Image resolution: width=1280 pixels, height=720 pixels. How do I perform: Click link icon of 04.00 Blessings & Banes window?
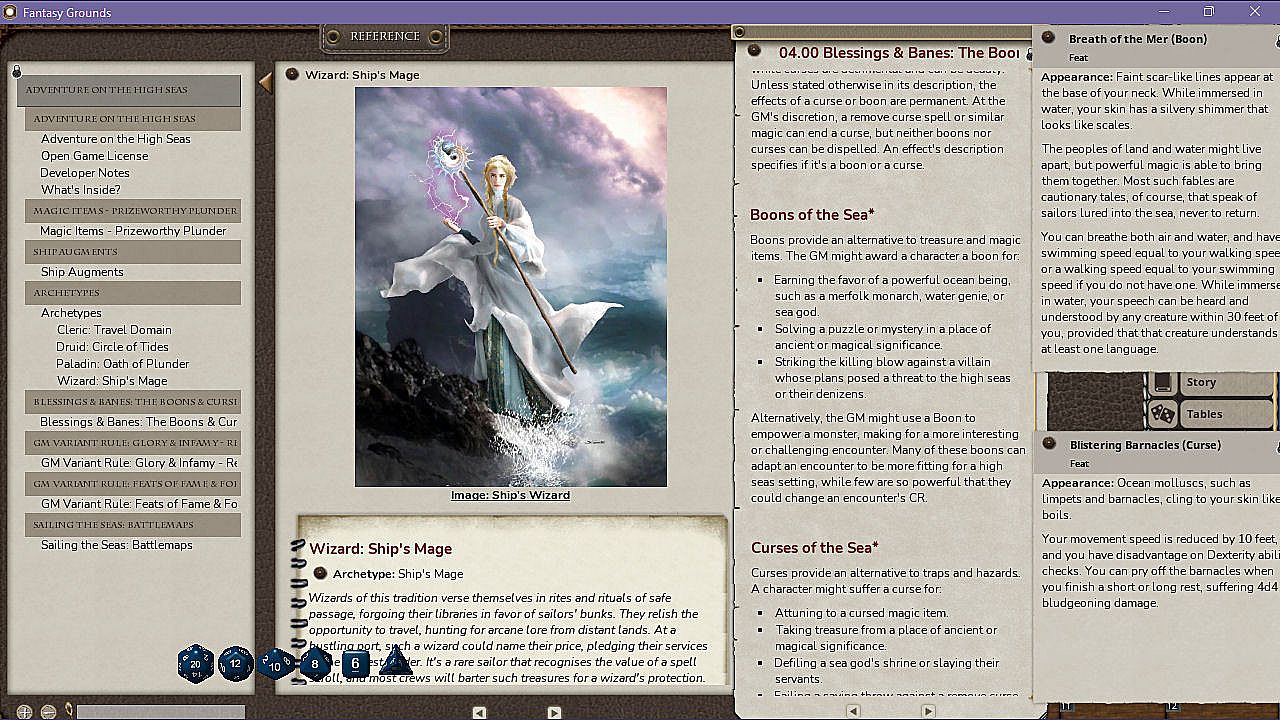click(756, 51)
